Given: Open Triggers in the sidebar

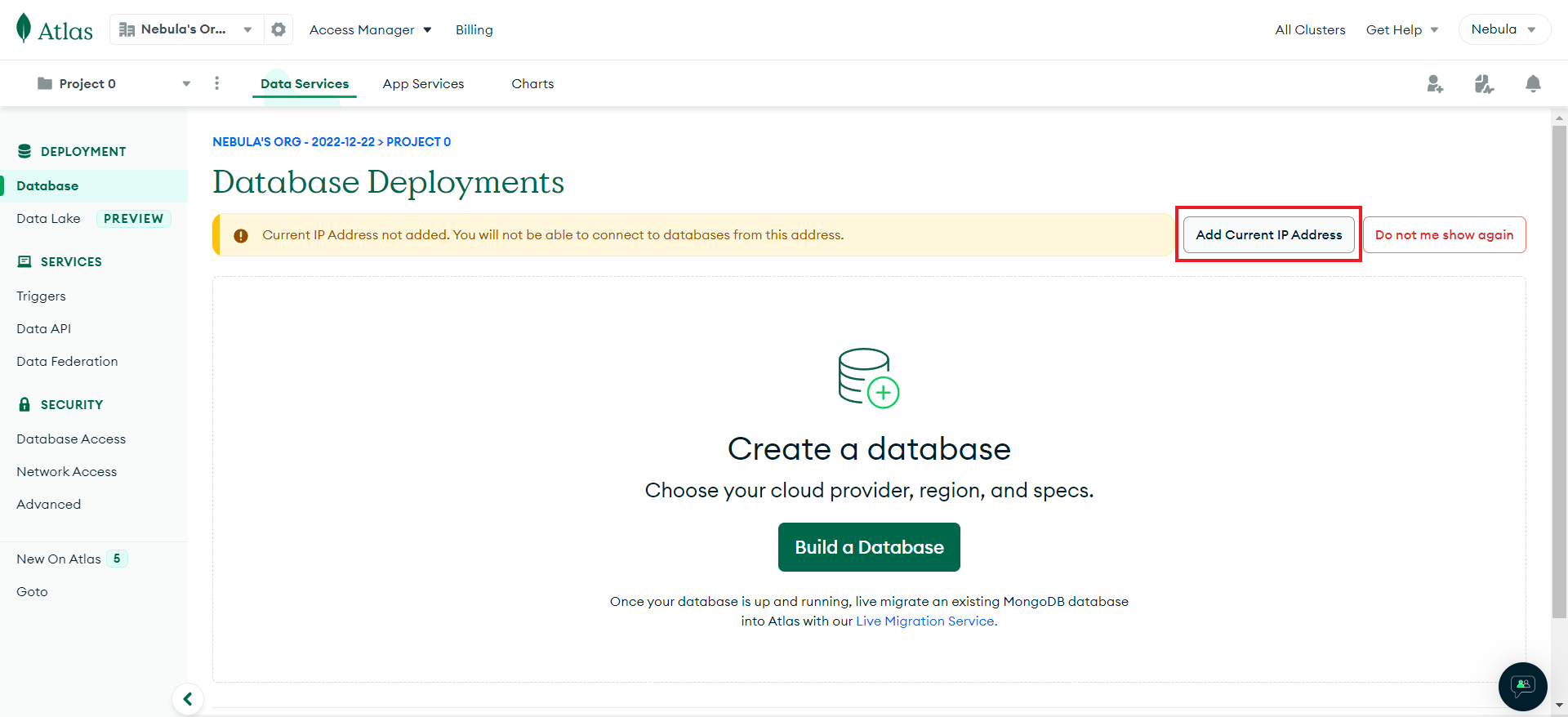Looking at the screenshot, I should (41, 296).
